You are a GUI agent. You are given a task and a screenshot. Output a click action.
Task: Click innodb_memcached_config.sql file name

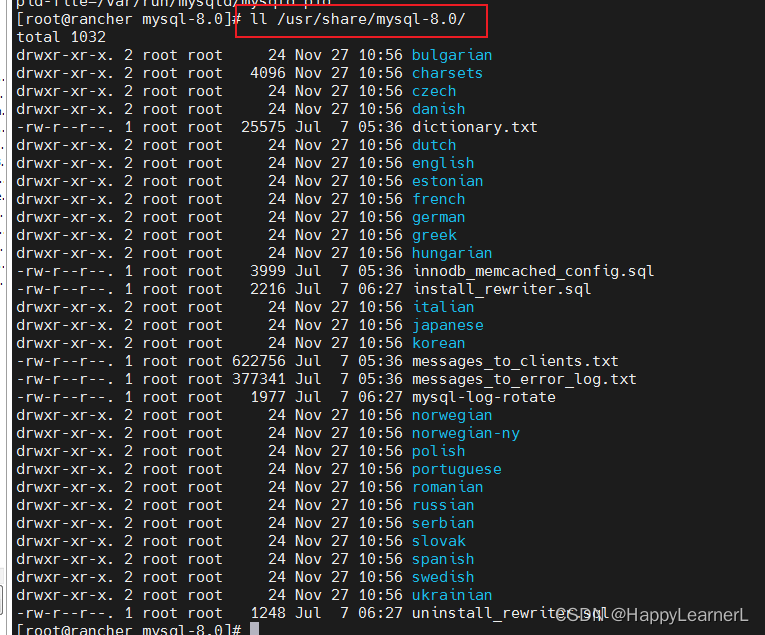533,271
